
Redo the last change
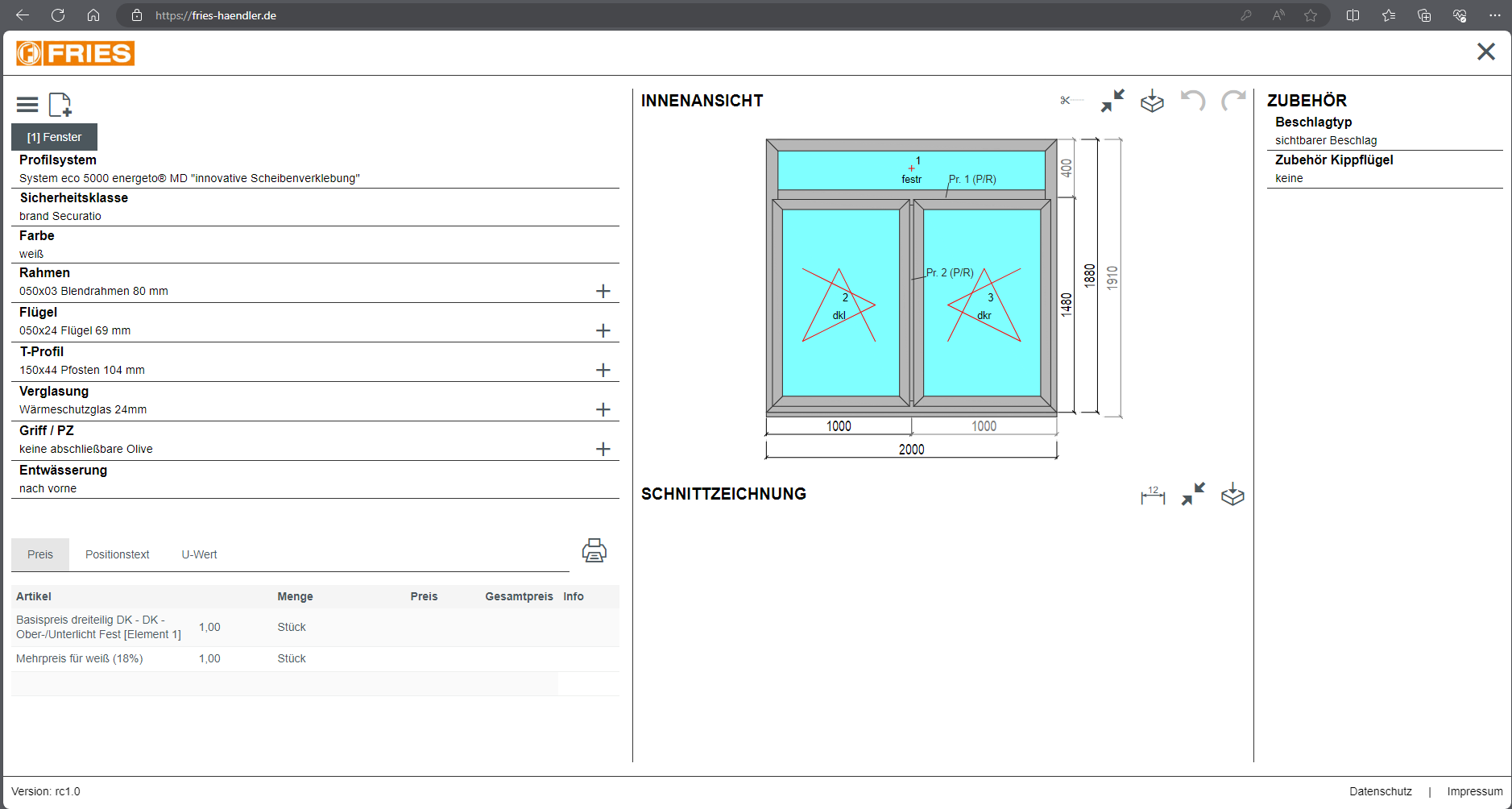tap(1233, 101)
